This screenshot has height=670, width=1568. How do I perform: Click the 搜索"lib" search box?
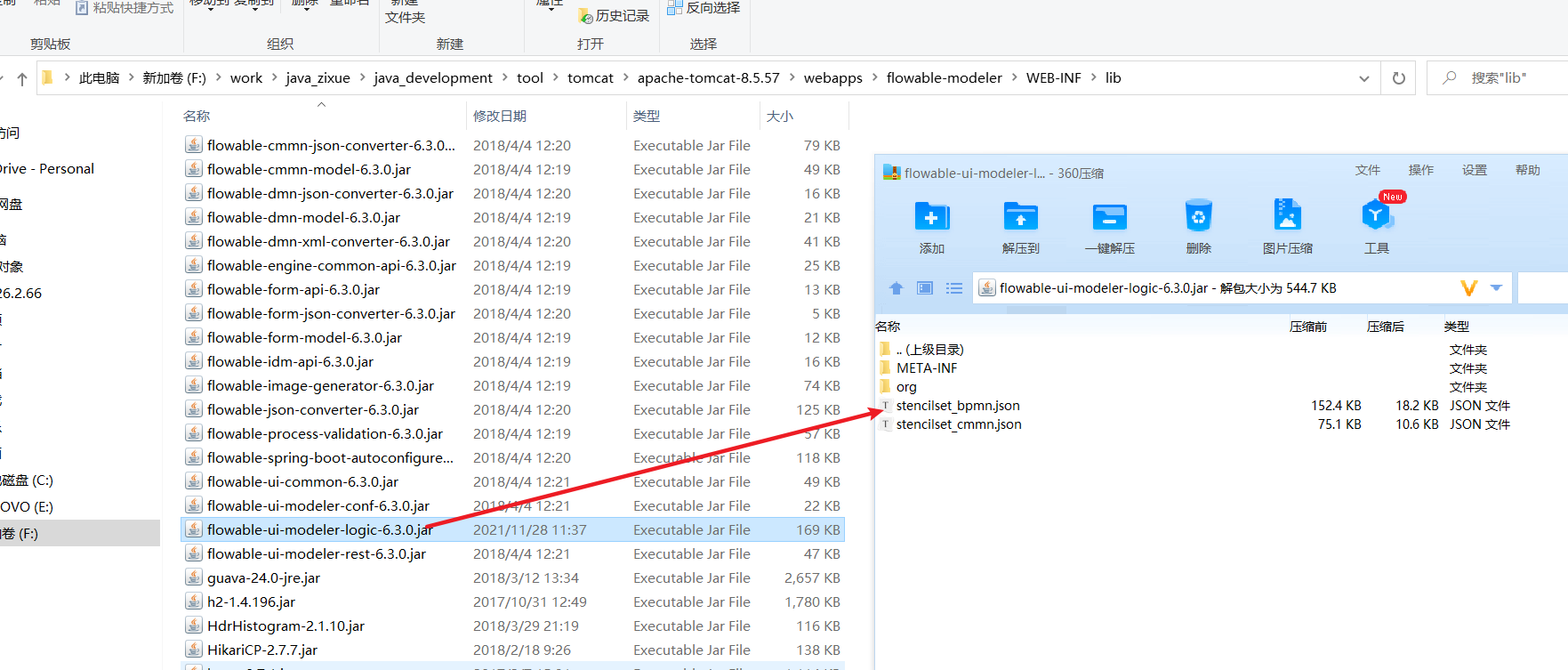pyautogui.click(x=1499, y=78)
